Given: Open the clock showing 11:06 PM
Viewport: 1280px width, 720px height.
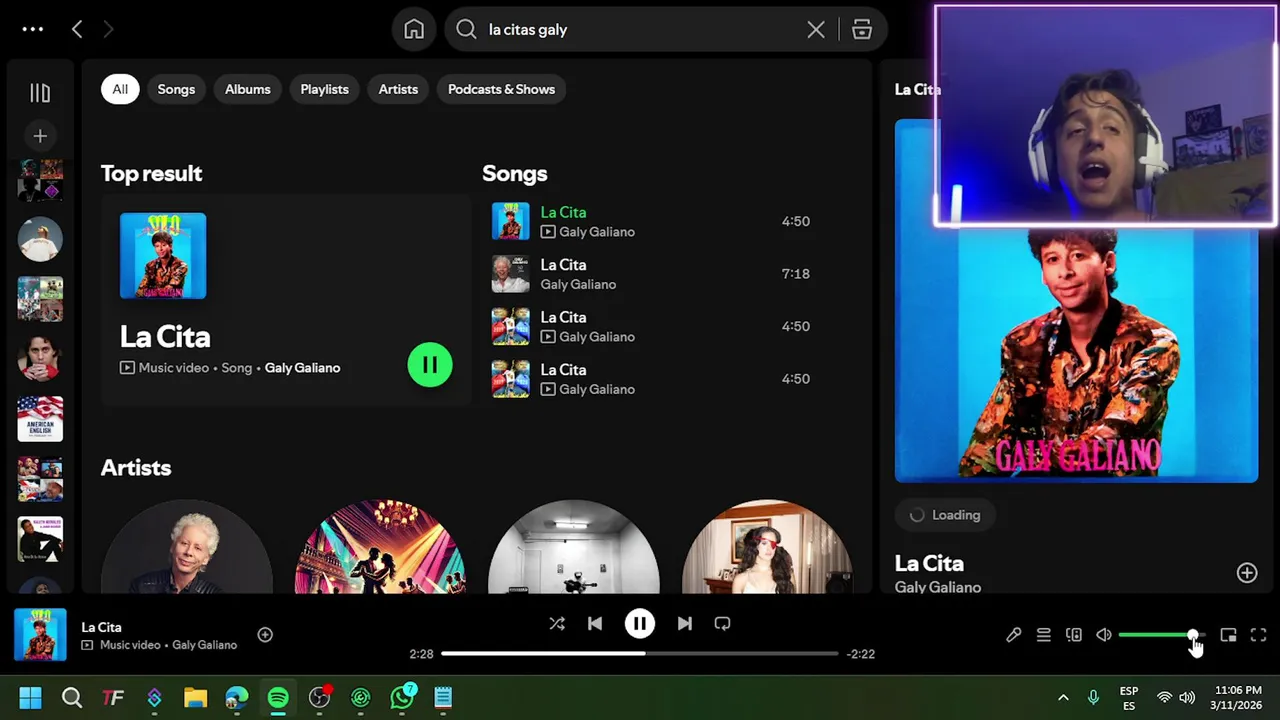Looking at the screenshot, I should 1237,698.
